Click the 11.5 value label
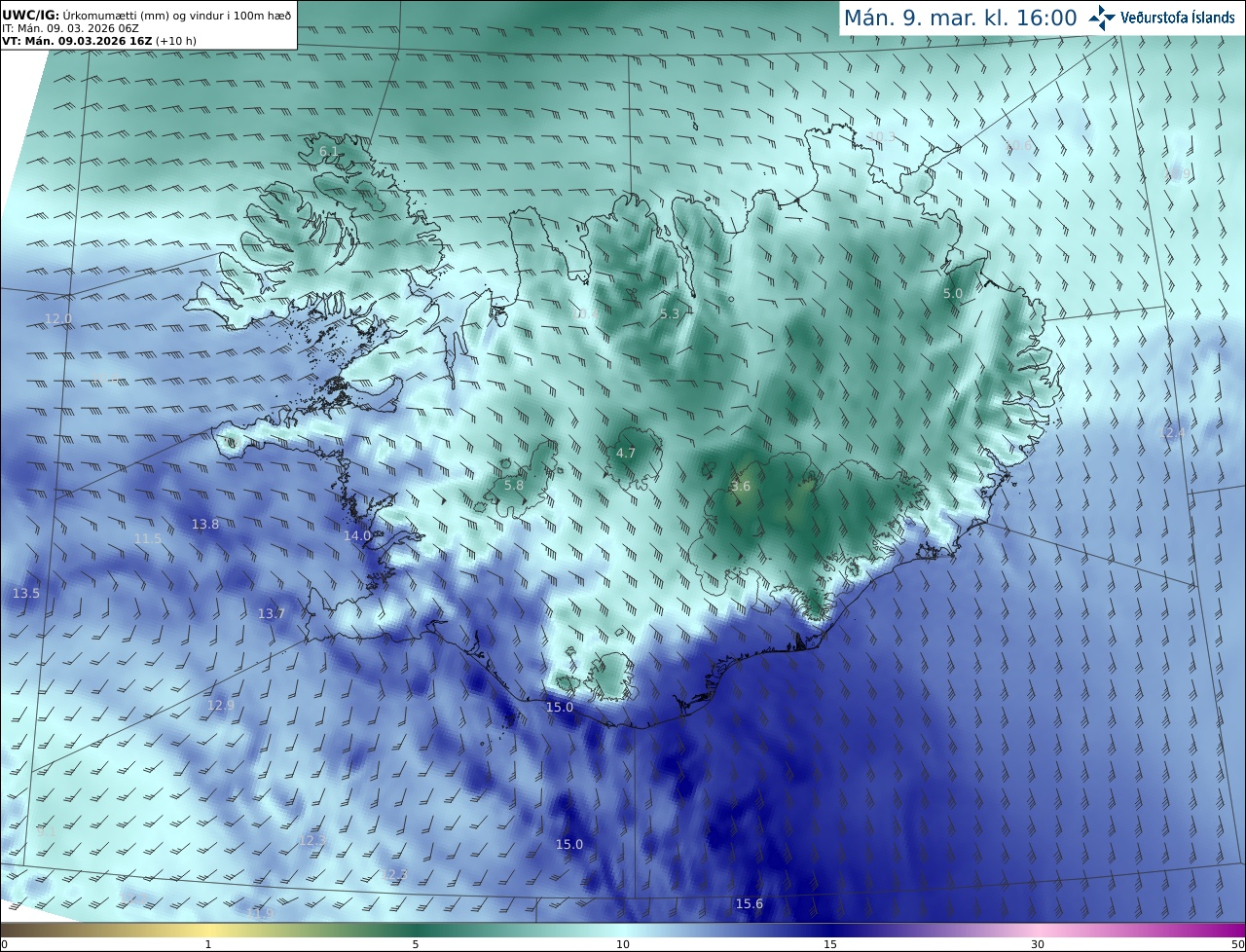 point(148,538)
